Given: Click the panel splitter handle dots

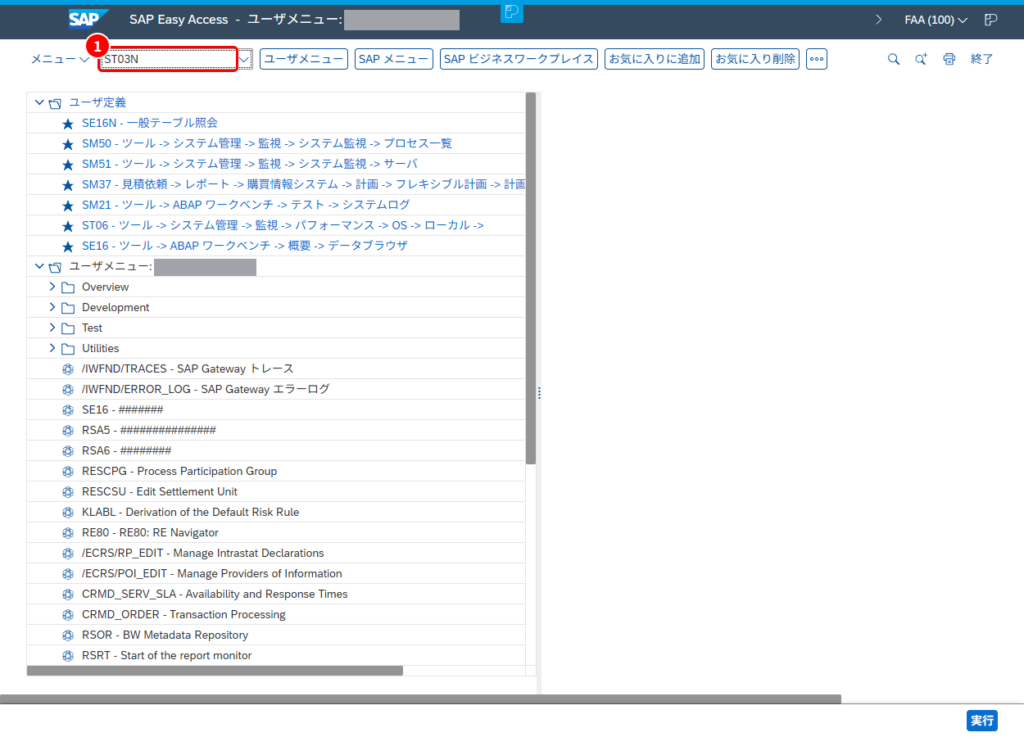Looking at the screenshot, I should point(539,393).
